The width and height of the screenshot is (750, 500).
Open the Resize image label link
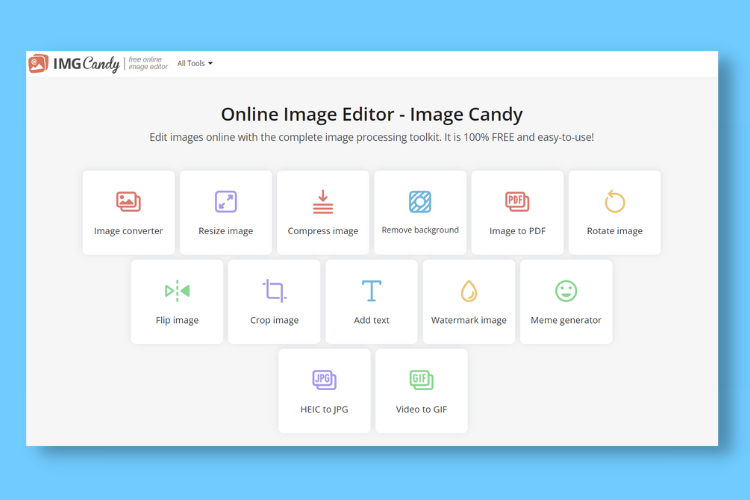click(x=226, y=231)
